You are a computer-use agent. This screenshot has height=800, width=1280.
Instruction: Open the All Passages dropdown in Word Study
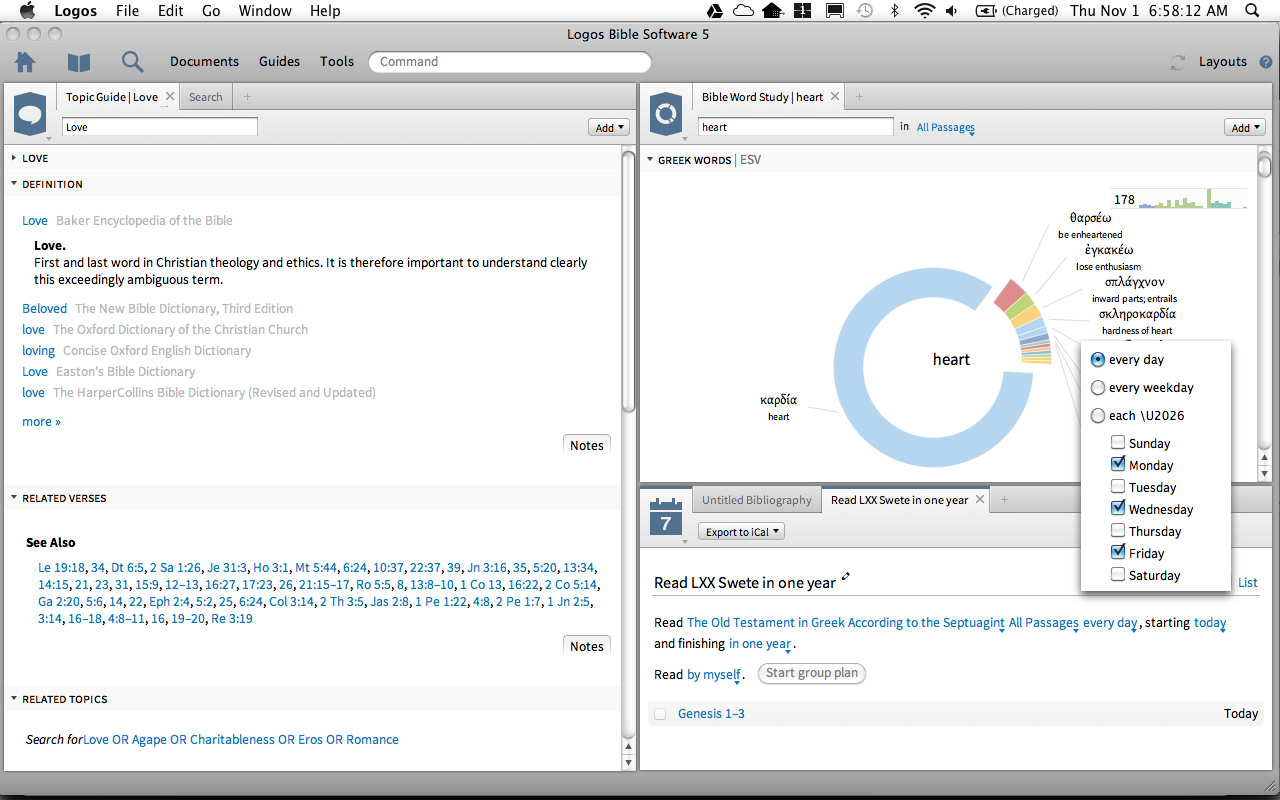point(945,128)
